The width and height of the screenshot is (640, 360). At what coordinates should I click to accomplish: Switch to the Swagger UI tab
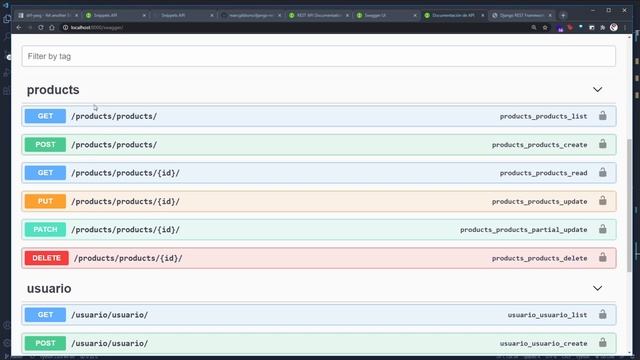click(387, 16)
